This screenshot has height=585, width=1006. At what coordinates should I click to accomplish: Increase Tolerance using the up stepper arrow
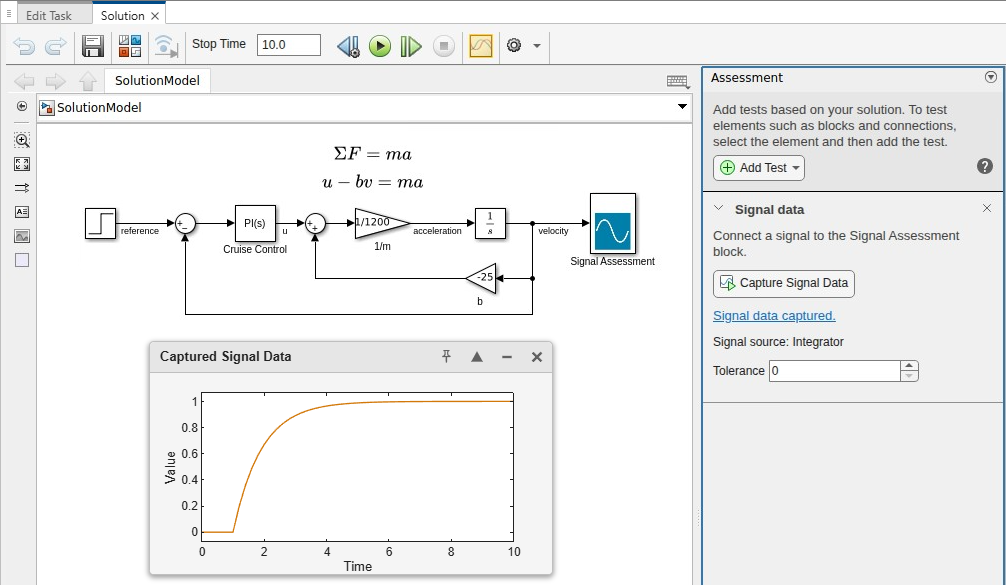click(x=908, y=366)
